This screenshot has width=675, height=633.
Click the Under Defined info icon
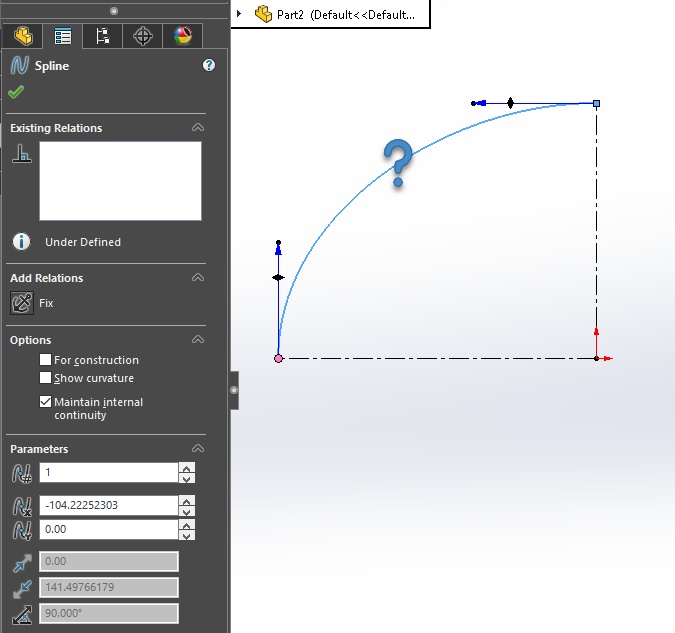[x=22, y=242]
